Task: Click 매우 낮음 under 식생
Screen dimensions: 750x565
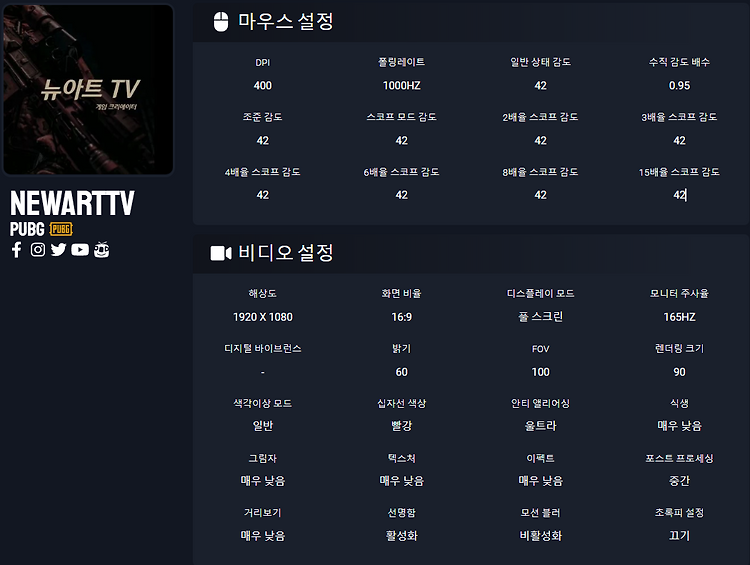Action: 680,426
